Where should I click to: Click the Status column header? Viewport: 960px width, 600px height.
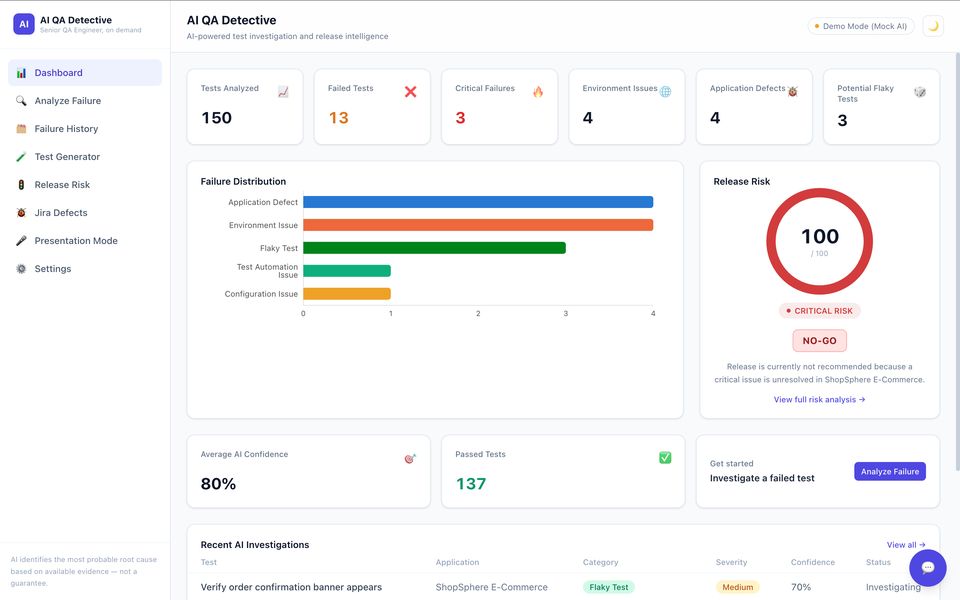(878, 562)
